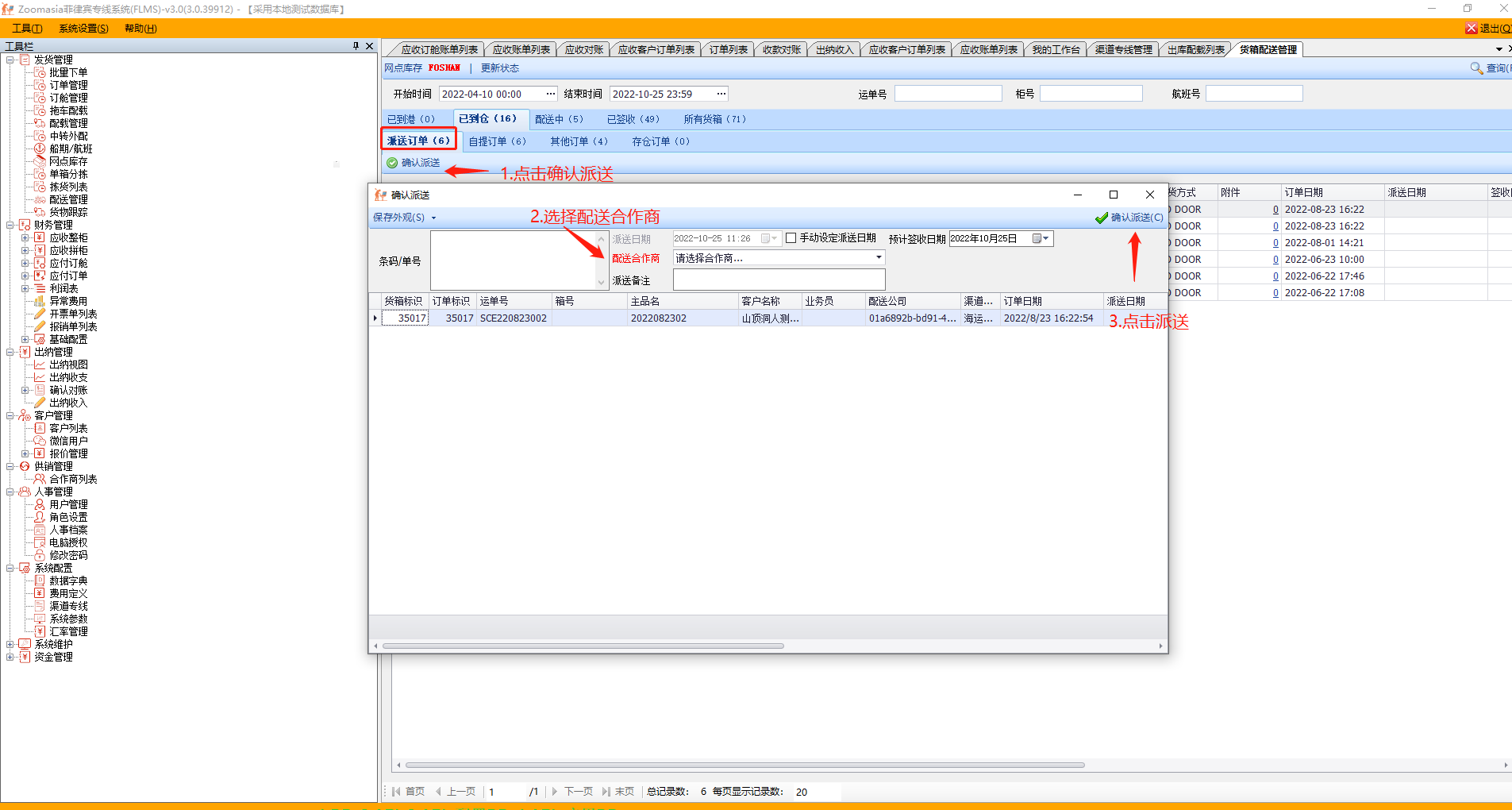Open 修改密码 in the sidebar tree
Viewport: 1512px width, 810px height.
tap(68, 555)
